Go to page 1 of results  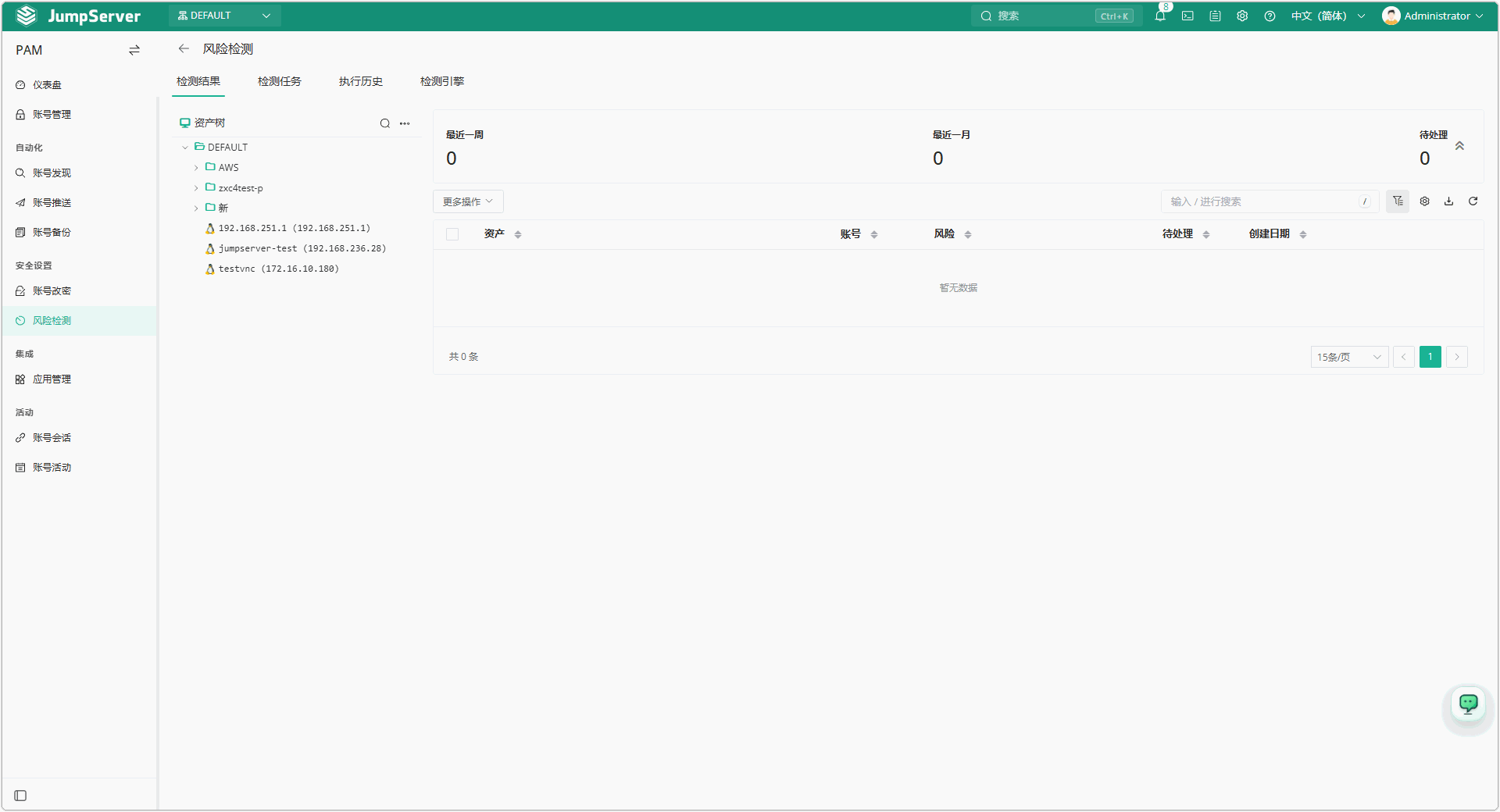click(1430, 357)
